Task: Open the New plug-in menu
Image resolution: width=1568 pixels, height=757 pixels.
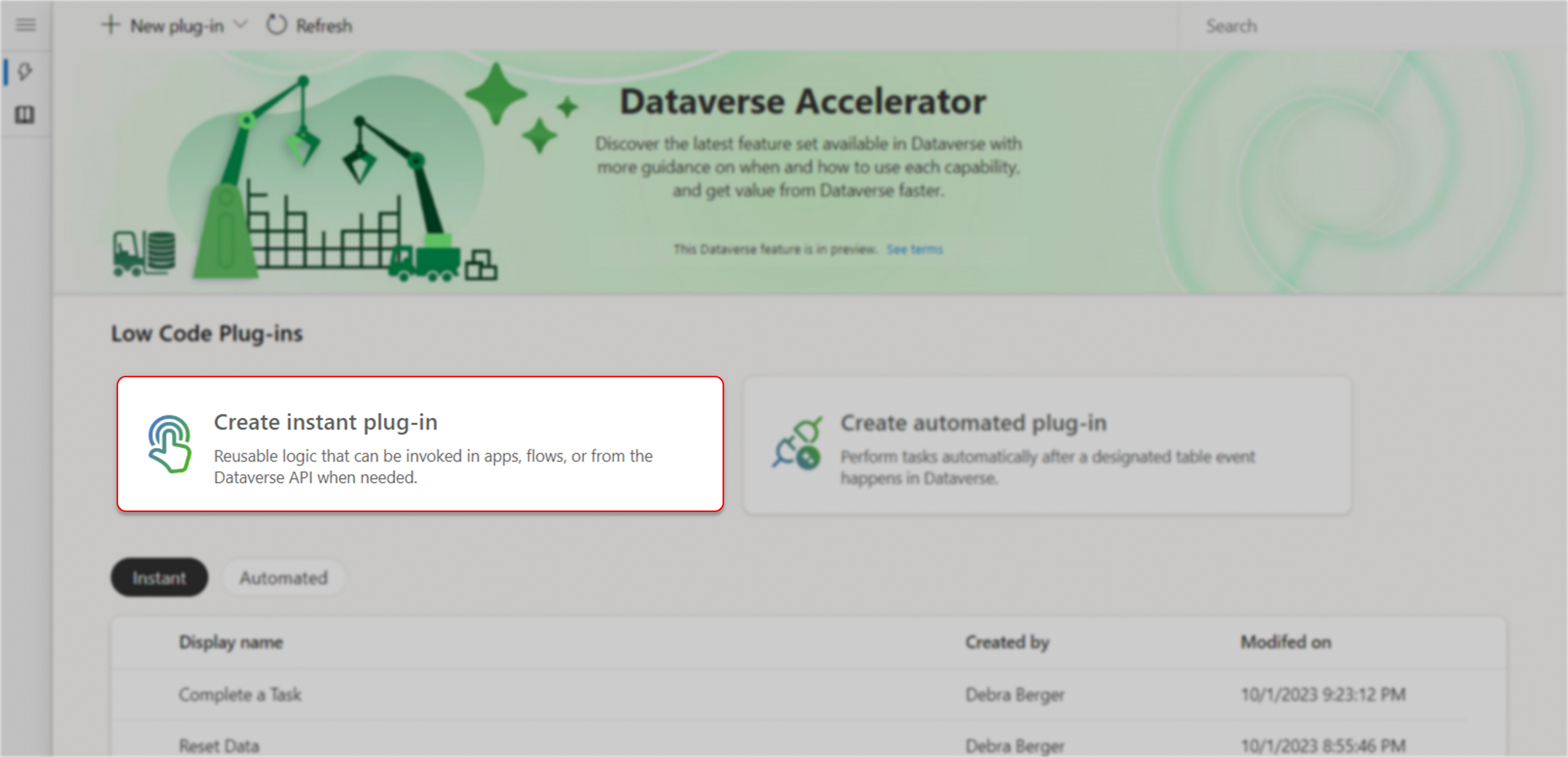Action: [176, 25]
